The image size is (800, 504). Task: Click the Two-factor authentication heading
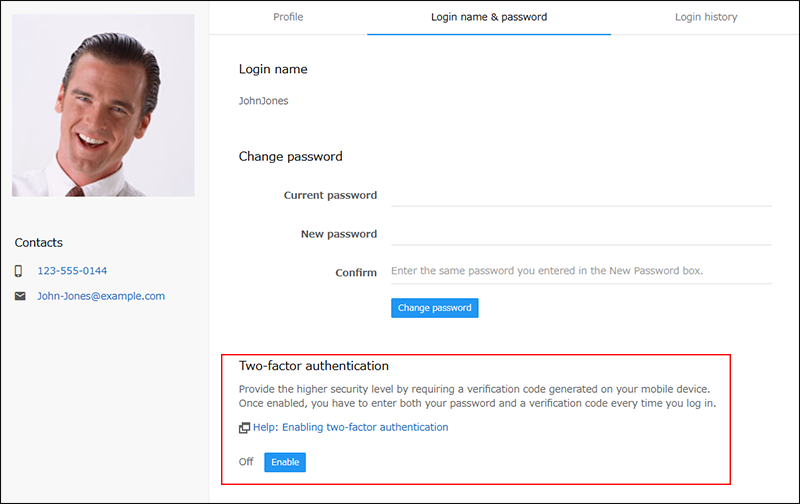(314, 366)
